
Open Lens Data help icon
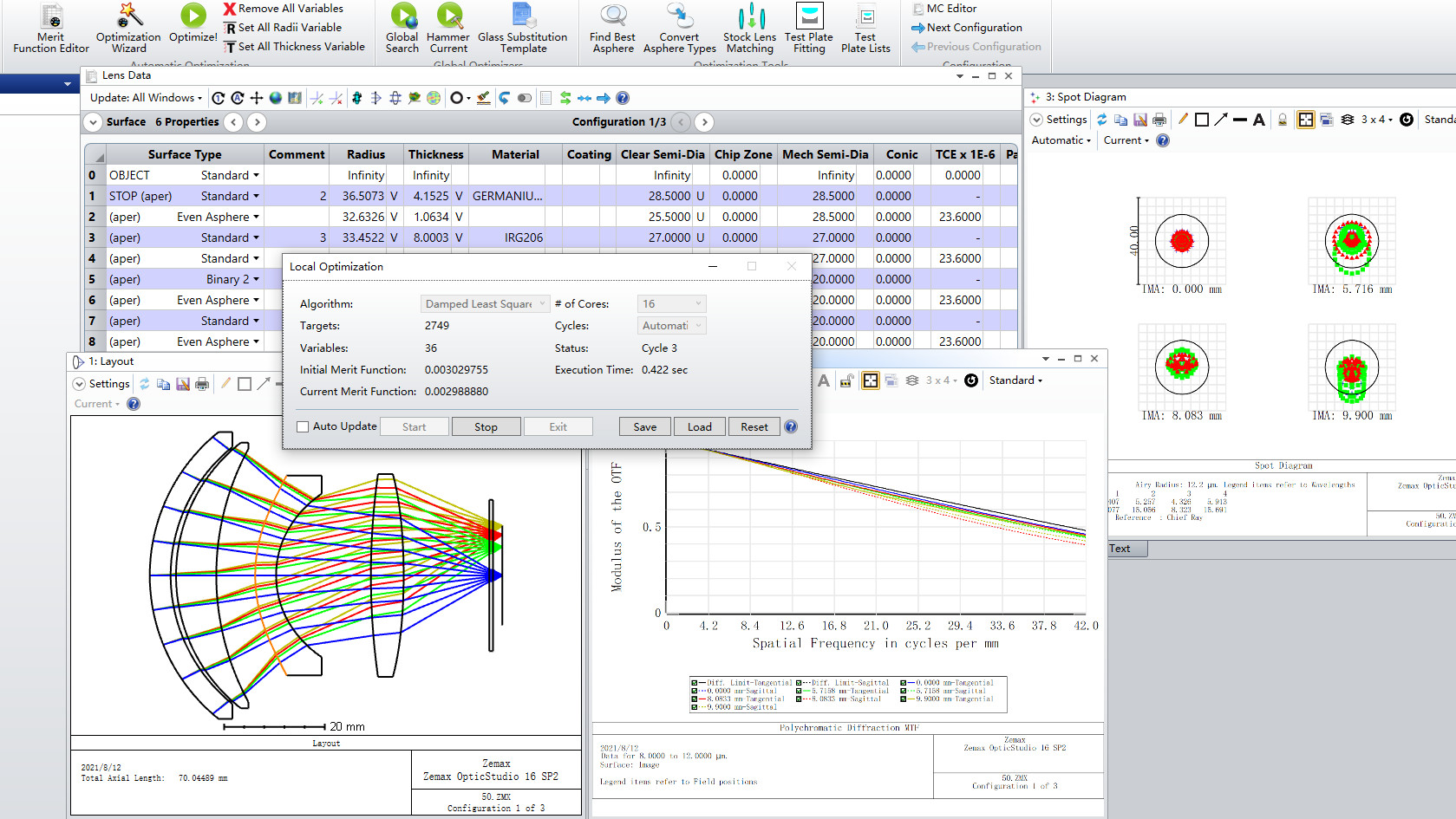[623, 98]
